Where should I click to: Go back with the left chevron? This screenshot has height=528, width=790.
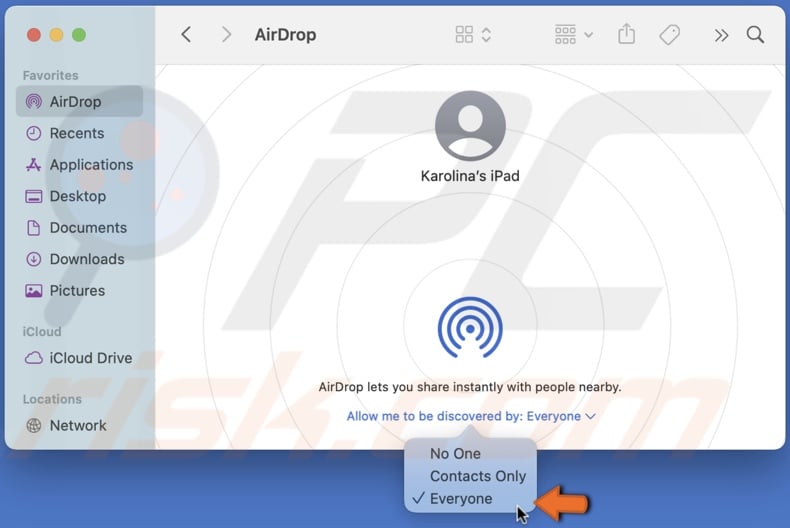(x=186, y=35)
